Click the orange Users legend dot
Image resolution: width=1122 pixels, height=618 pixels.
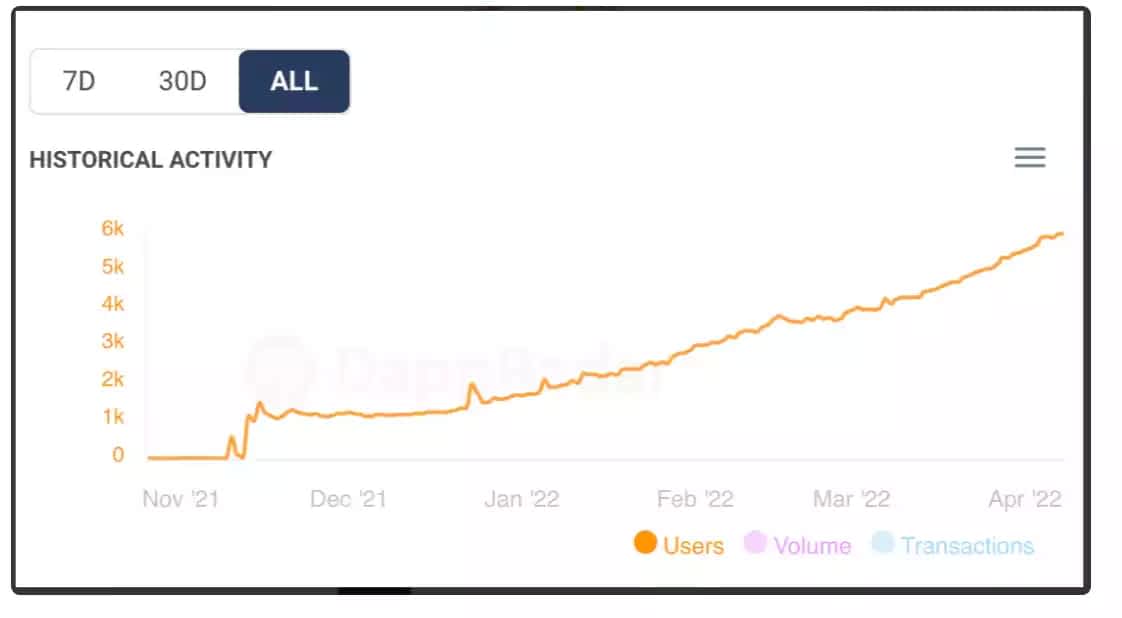pos(645,542)
